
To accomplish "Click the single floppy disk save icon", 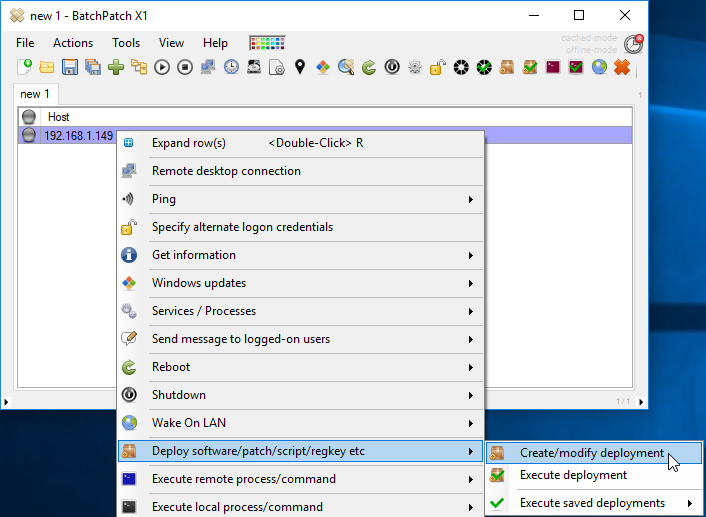I will pos(70,67).
